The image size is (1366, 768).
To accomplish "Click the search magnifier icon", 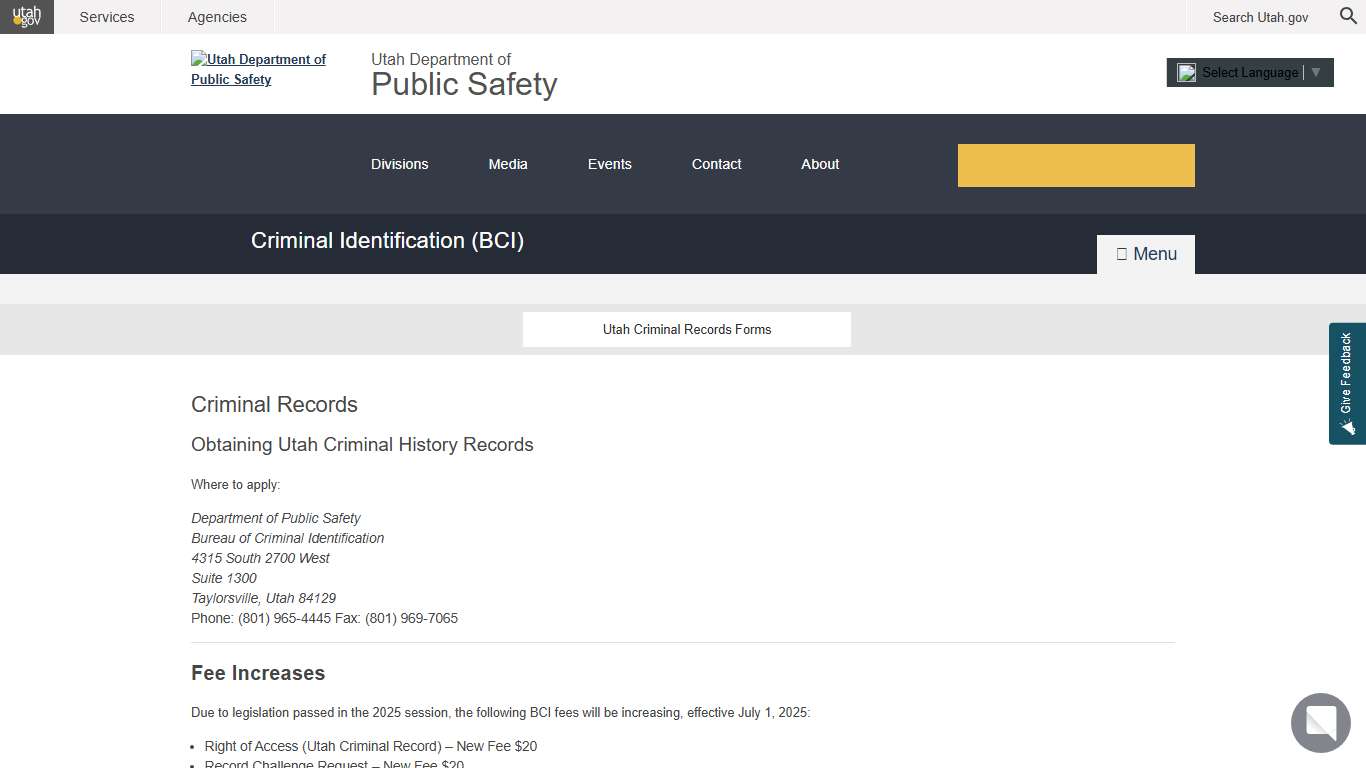I will 1347,16.
